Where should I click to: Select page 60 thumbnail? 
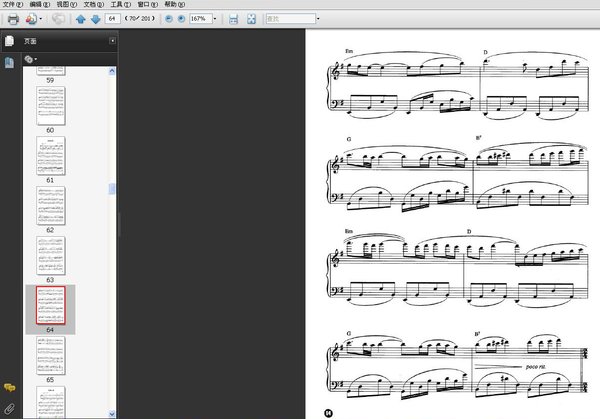pyautogui.click(x=51, y=106)
